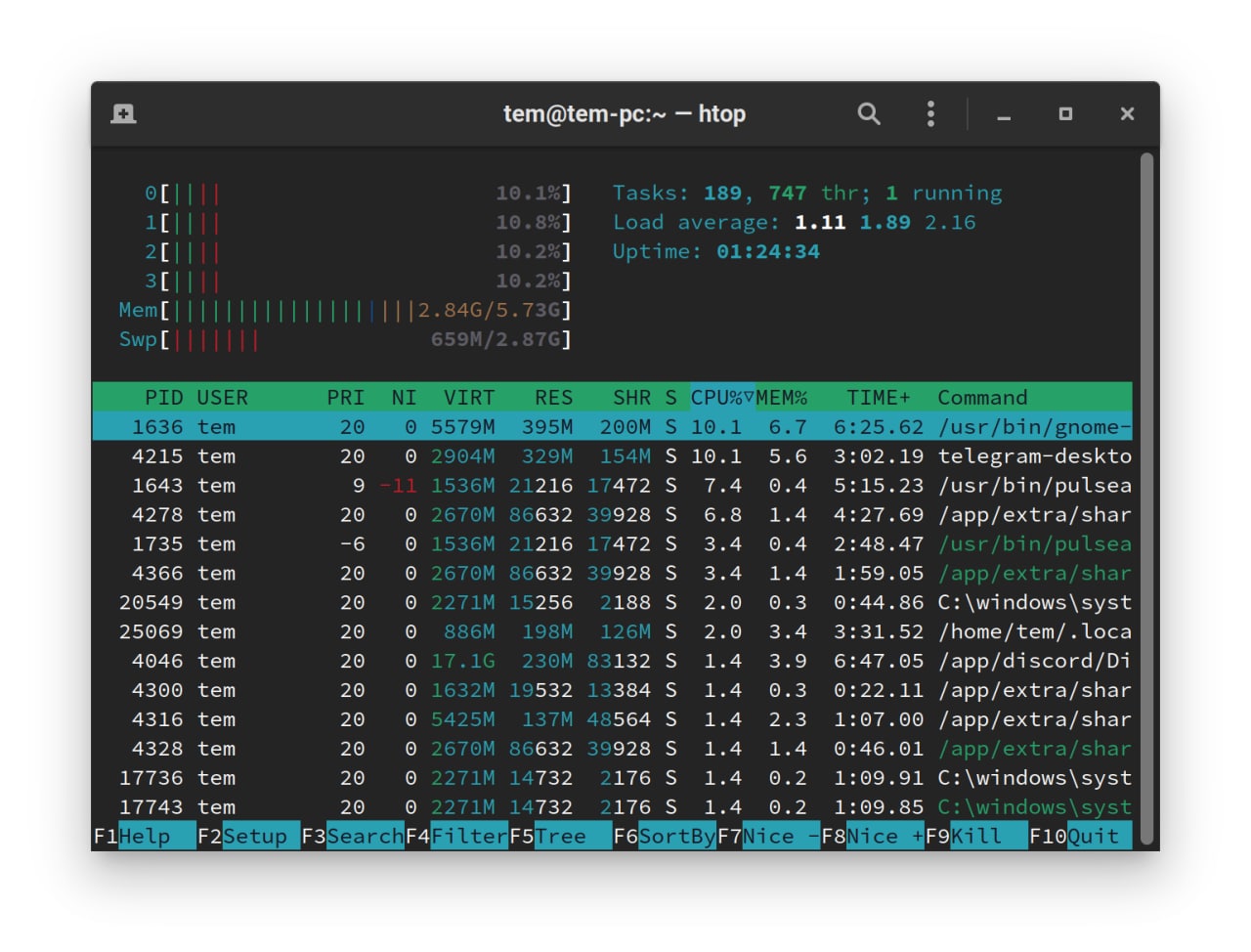Sort by MEM% column header
The image size is (1251, 952).
[782, 398]
